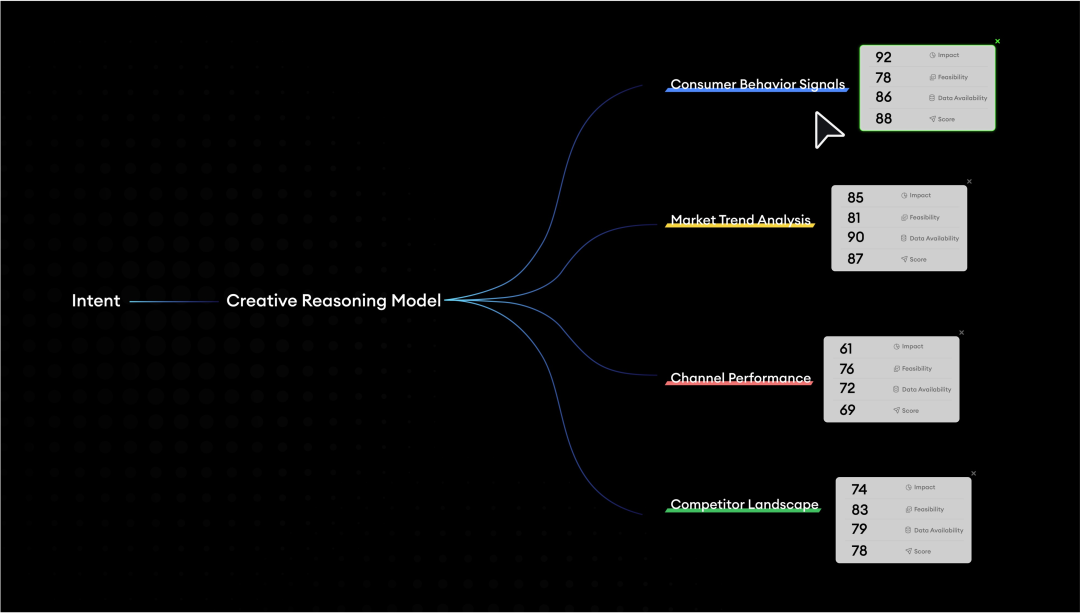The image size is (1080, 613).
Task: Click Data Availability icon in Market Trend card
Action: 904,238
